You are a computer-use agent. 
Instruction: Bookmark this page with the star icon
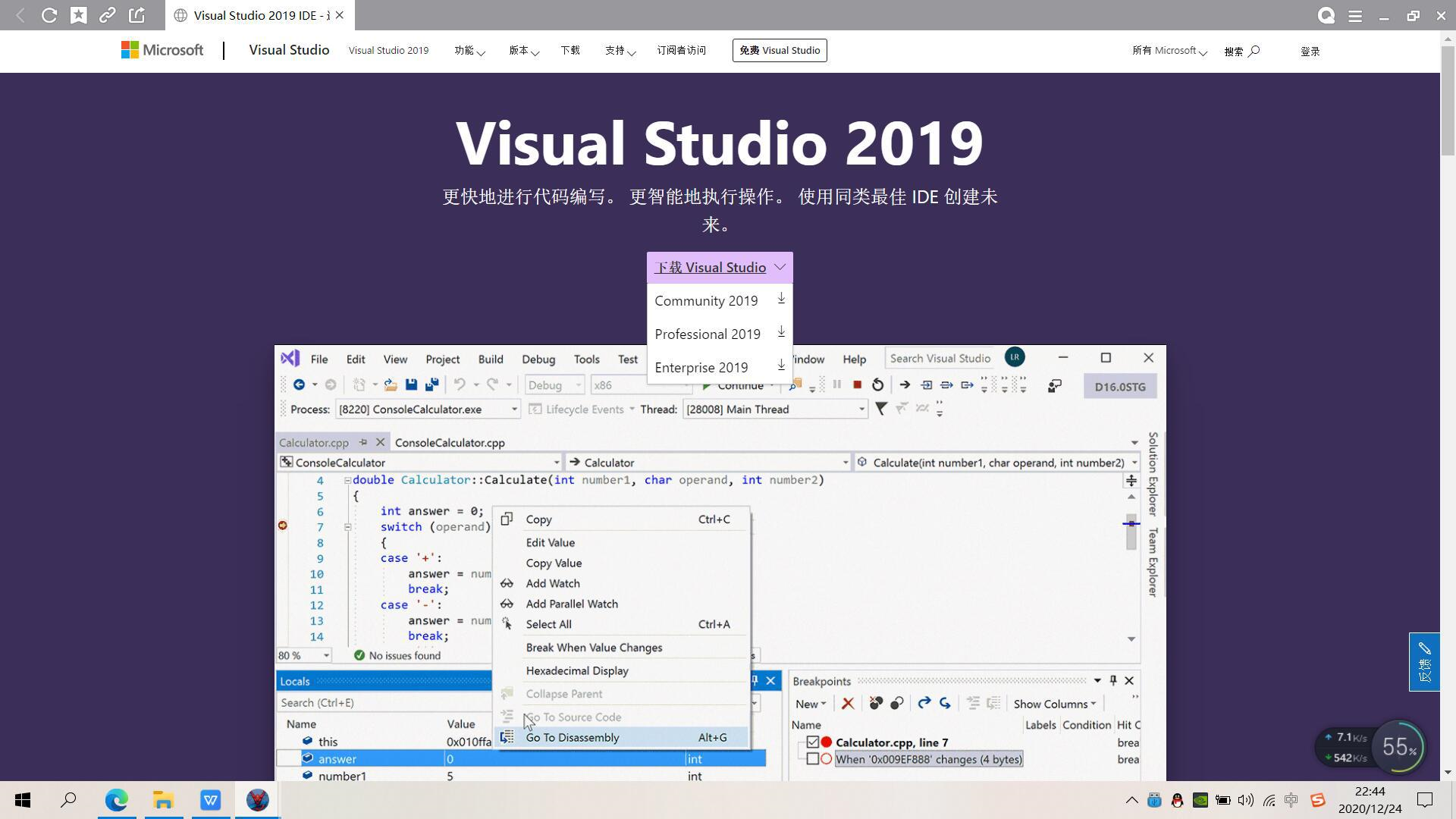(79, 15)
